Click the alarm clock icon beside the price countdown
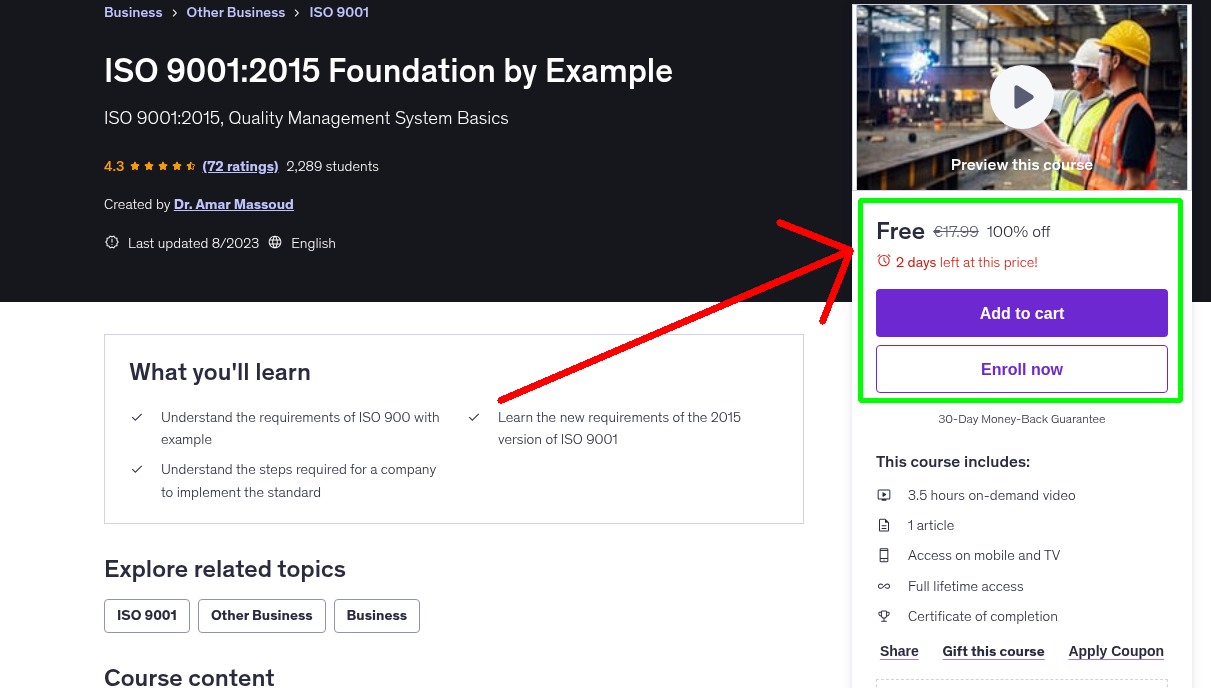Image resolution: width=1211 pixels, height=688 pixels. [883, 259]
